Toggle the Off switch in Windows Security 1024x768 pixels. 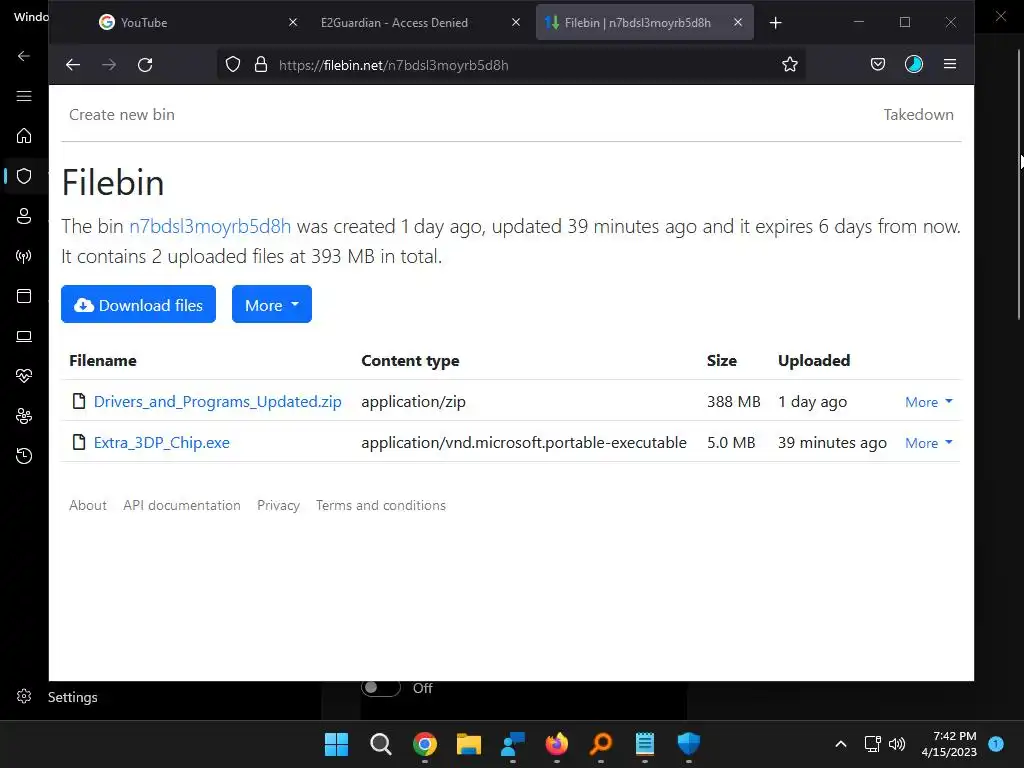tap(381, 688)
